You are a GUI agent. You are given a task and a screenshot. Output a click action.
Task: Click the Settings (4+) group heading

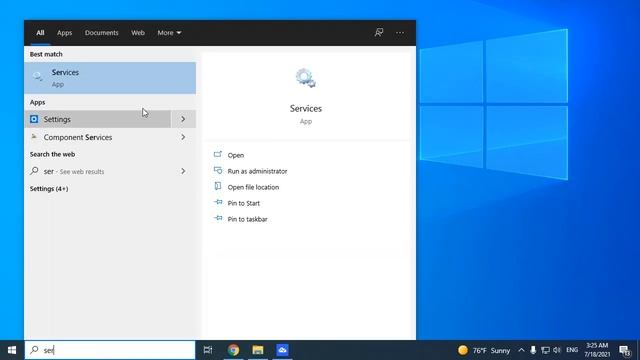(x=49, y=189)
